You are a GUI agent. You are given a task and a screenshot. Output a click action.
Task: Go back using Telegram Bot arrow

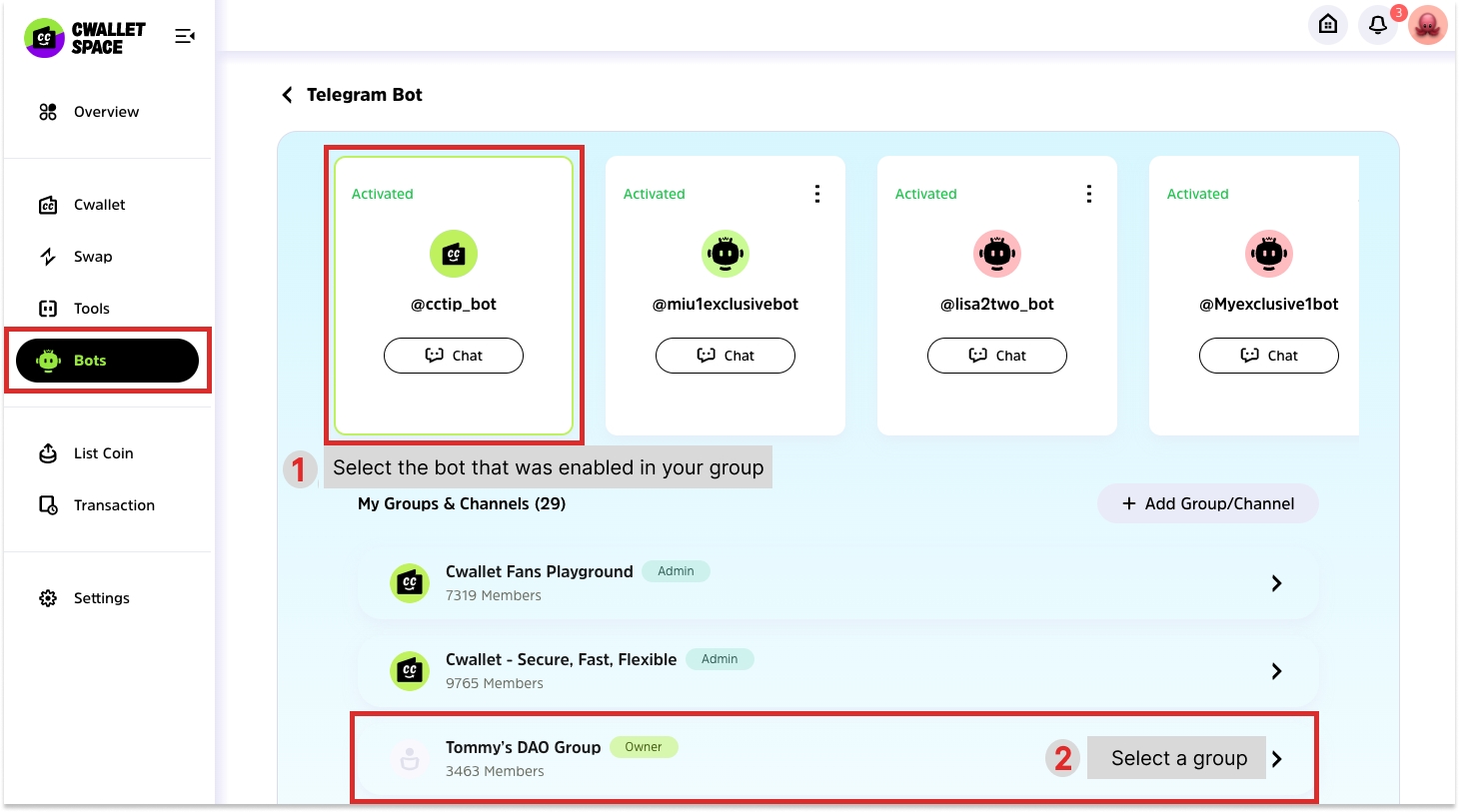point(288,95)
